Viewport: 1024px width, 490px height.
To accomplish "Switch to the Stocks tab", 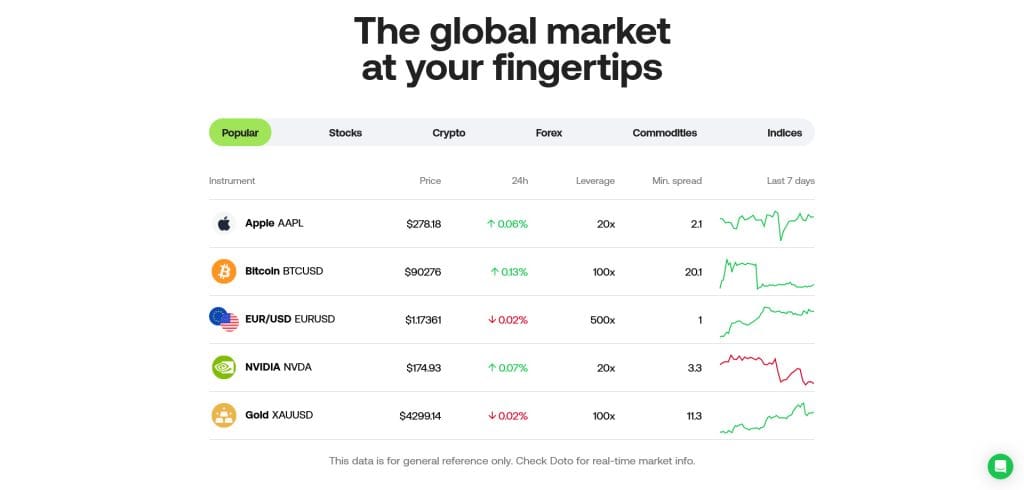I will (345, 133).
